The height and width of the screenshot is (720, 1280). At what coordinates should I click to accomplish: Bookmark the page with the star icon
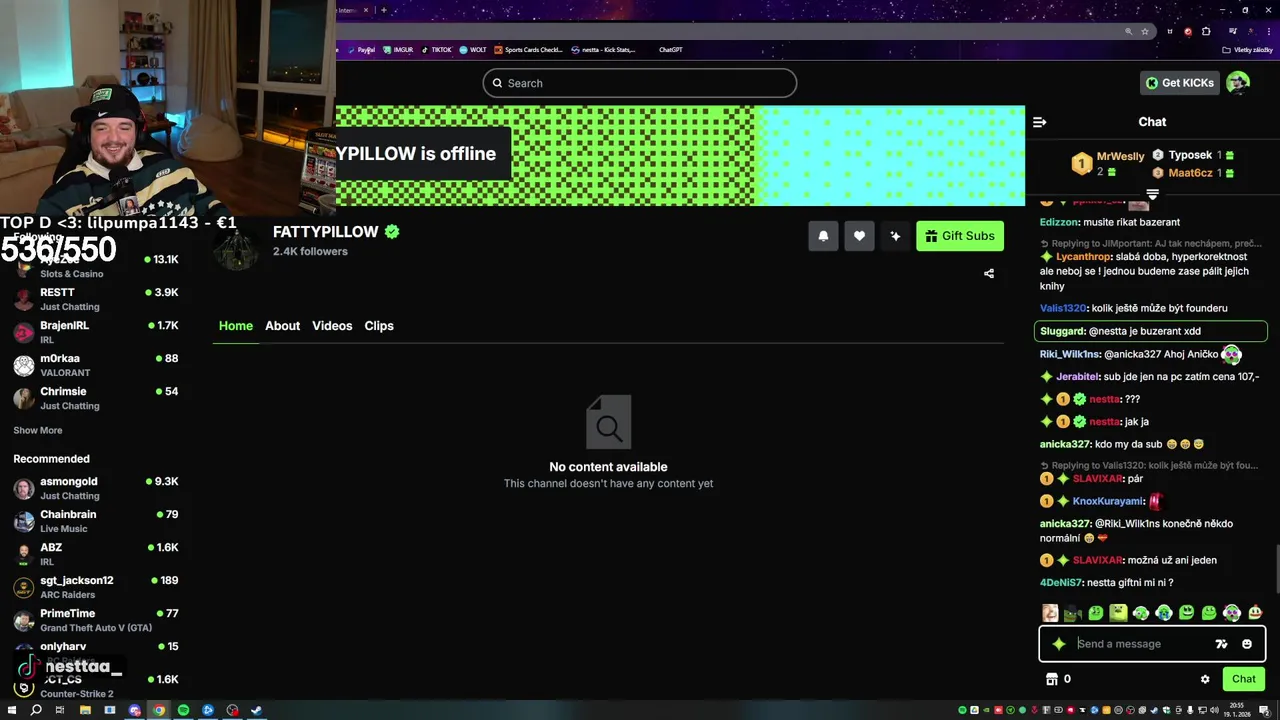click(1145, 31)
